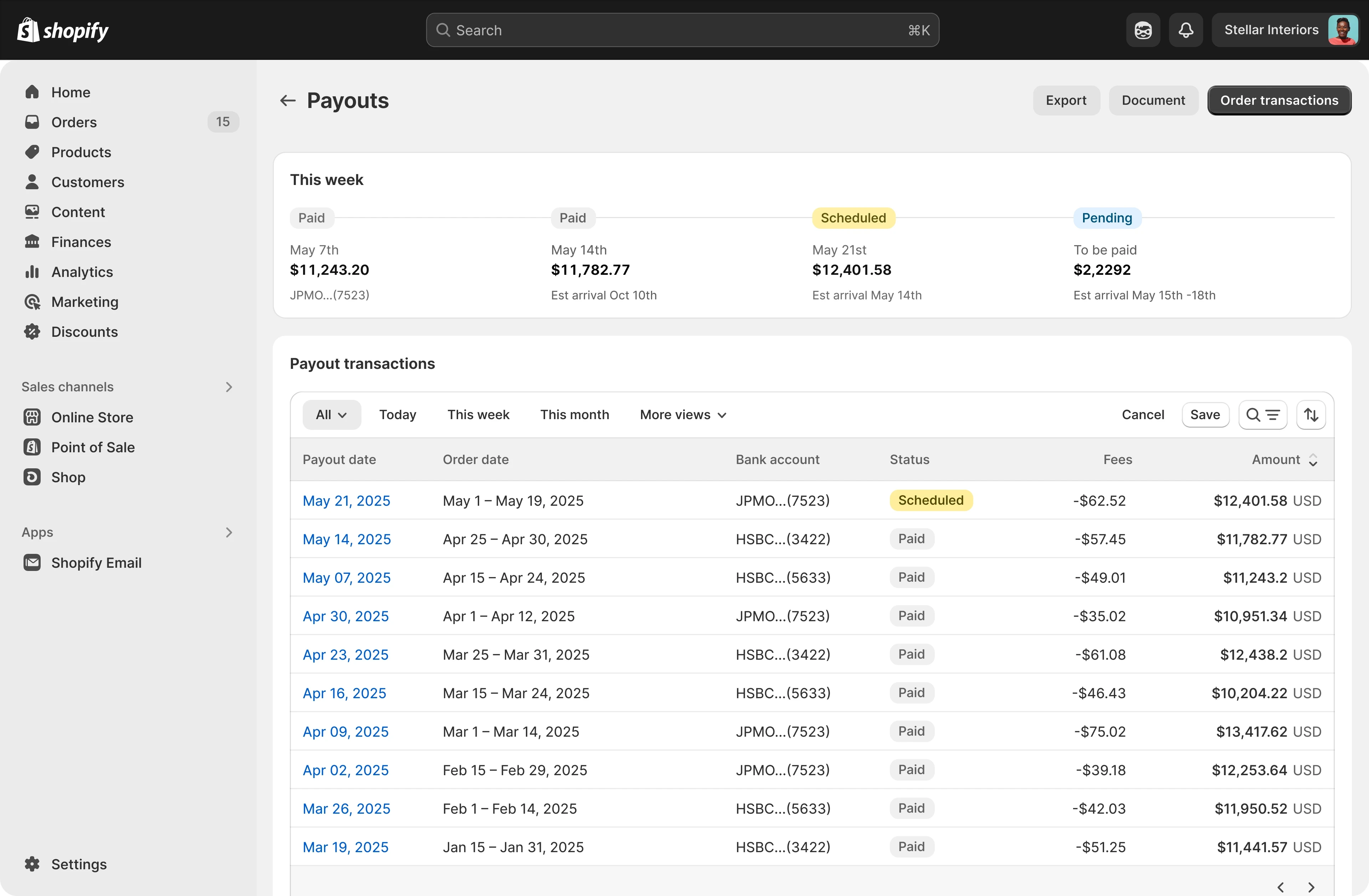This screenshot has height=896, width=1369.
Task: Switch to the This month tab
Action: click(574, 414)
